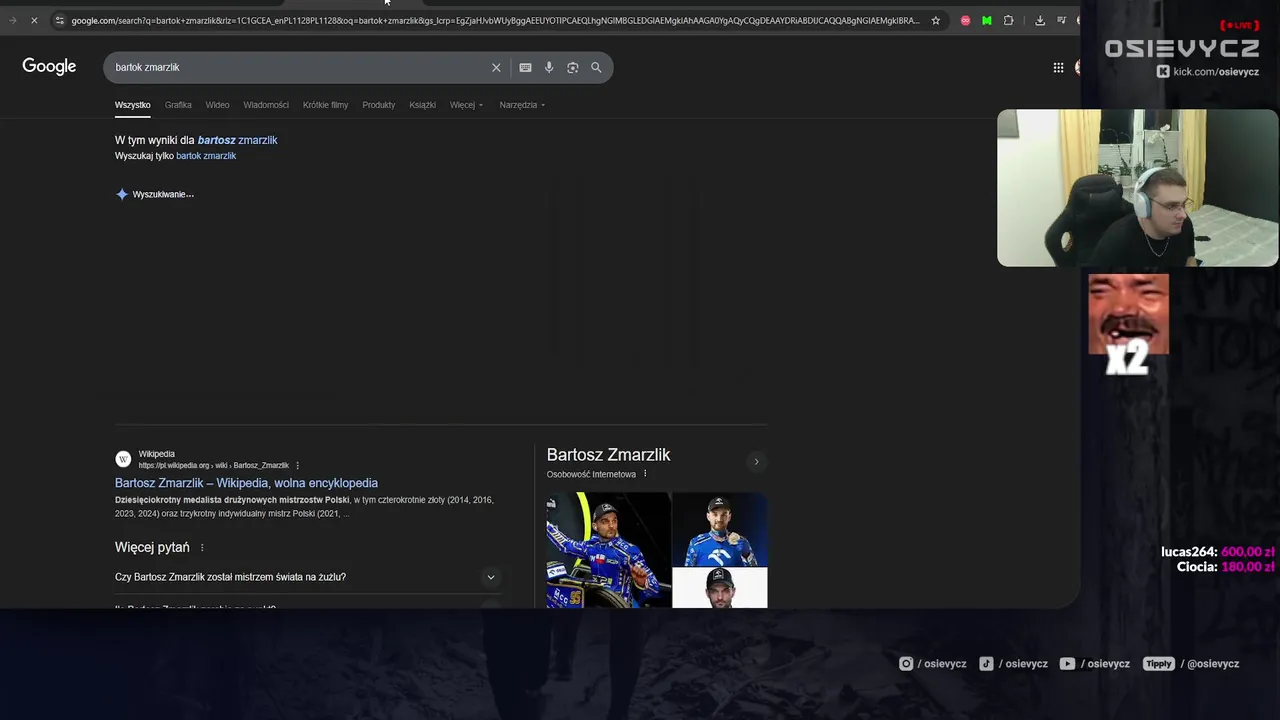This screenshot has height=720, width=1280.
Task: Open the browser downloads icon
Action: coord(1040,20)
